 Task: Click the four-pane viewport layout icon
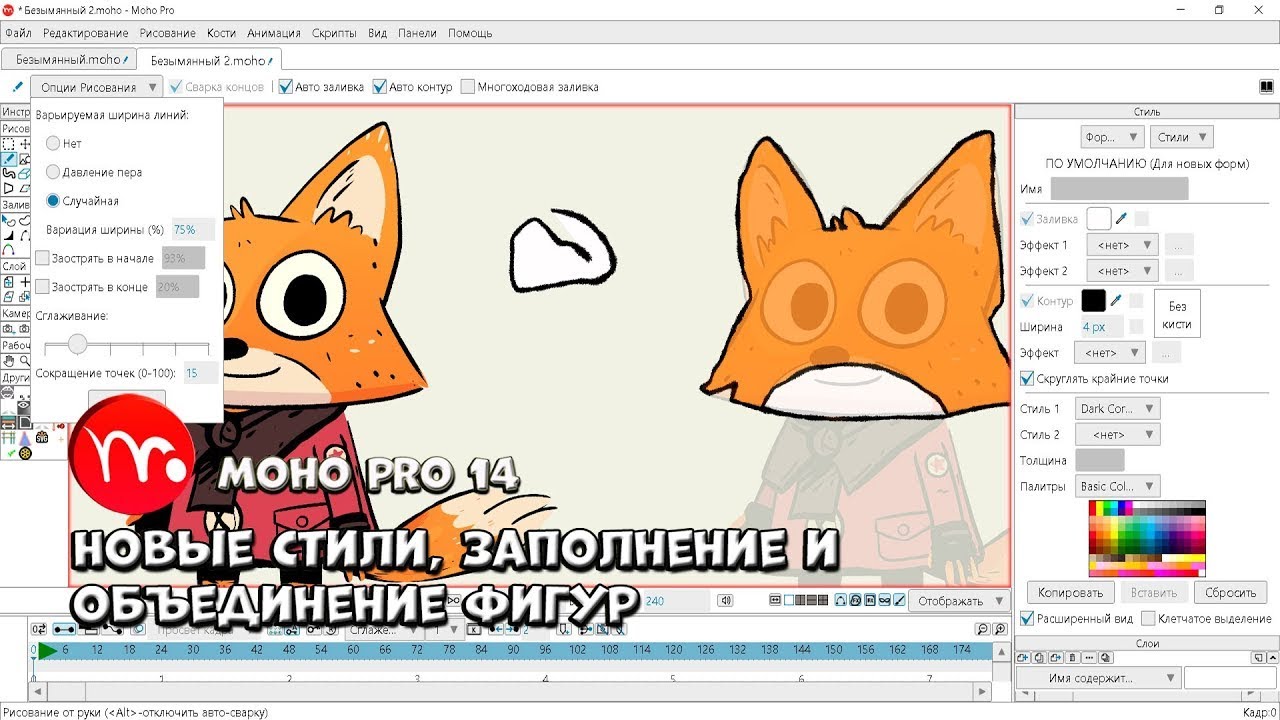click(823, 601)
